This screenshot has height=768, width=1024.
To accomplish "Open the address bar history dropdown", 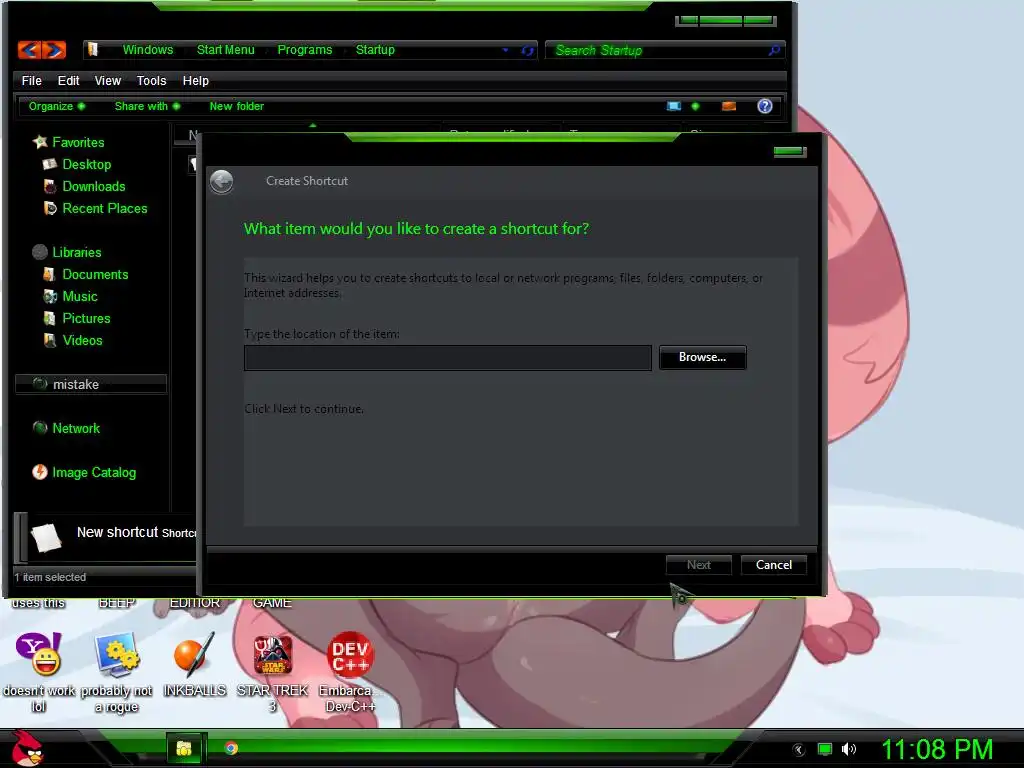I will click(x=505, y=50).
